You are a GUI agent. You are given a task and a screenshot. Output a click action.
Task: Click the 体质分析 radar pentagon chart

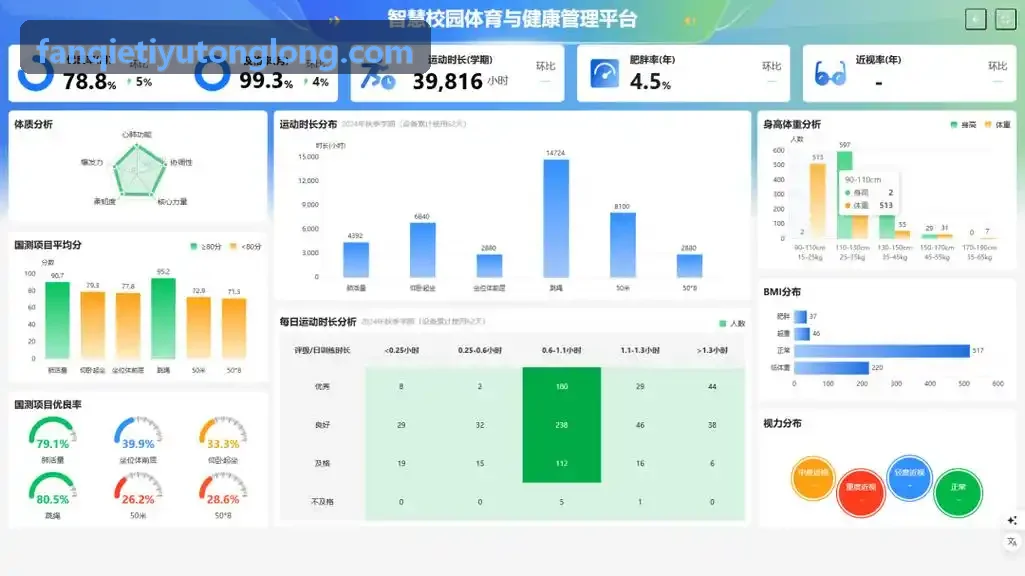pos(137,171)
